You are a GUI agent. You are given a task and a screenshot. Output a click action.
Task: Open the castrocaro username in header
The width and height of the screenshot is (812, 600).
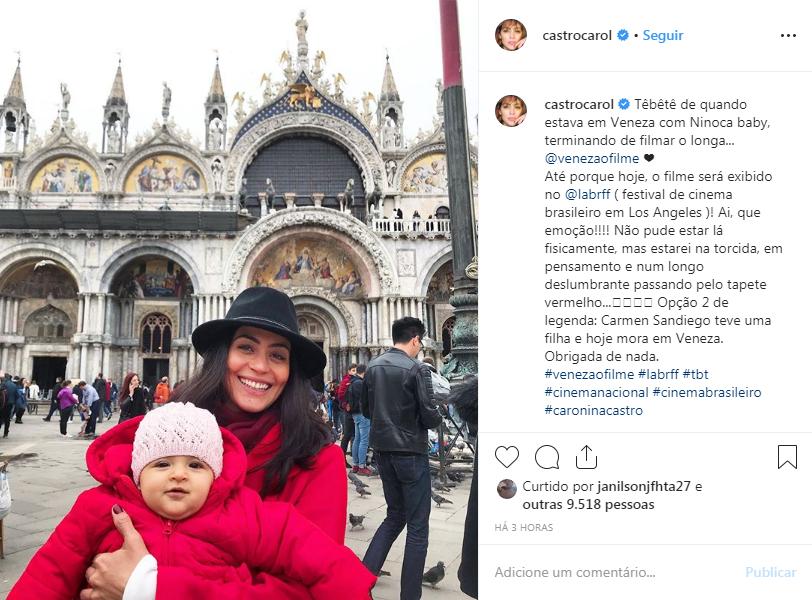577,35
